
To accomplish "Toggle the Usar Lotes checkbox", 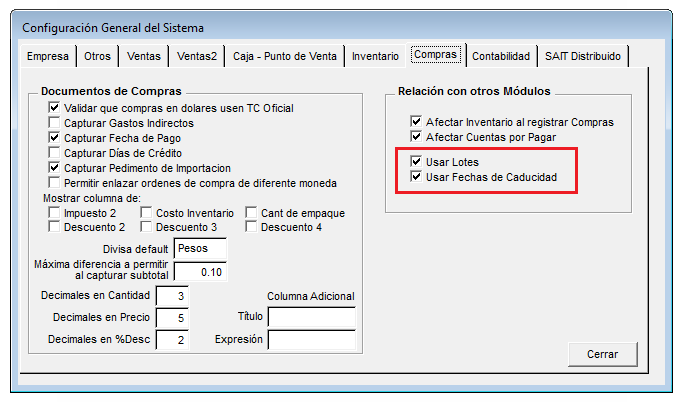I will tap(416, 161).
